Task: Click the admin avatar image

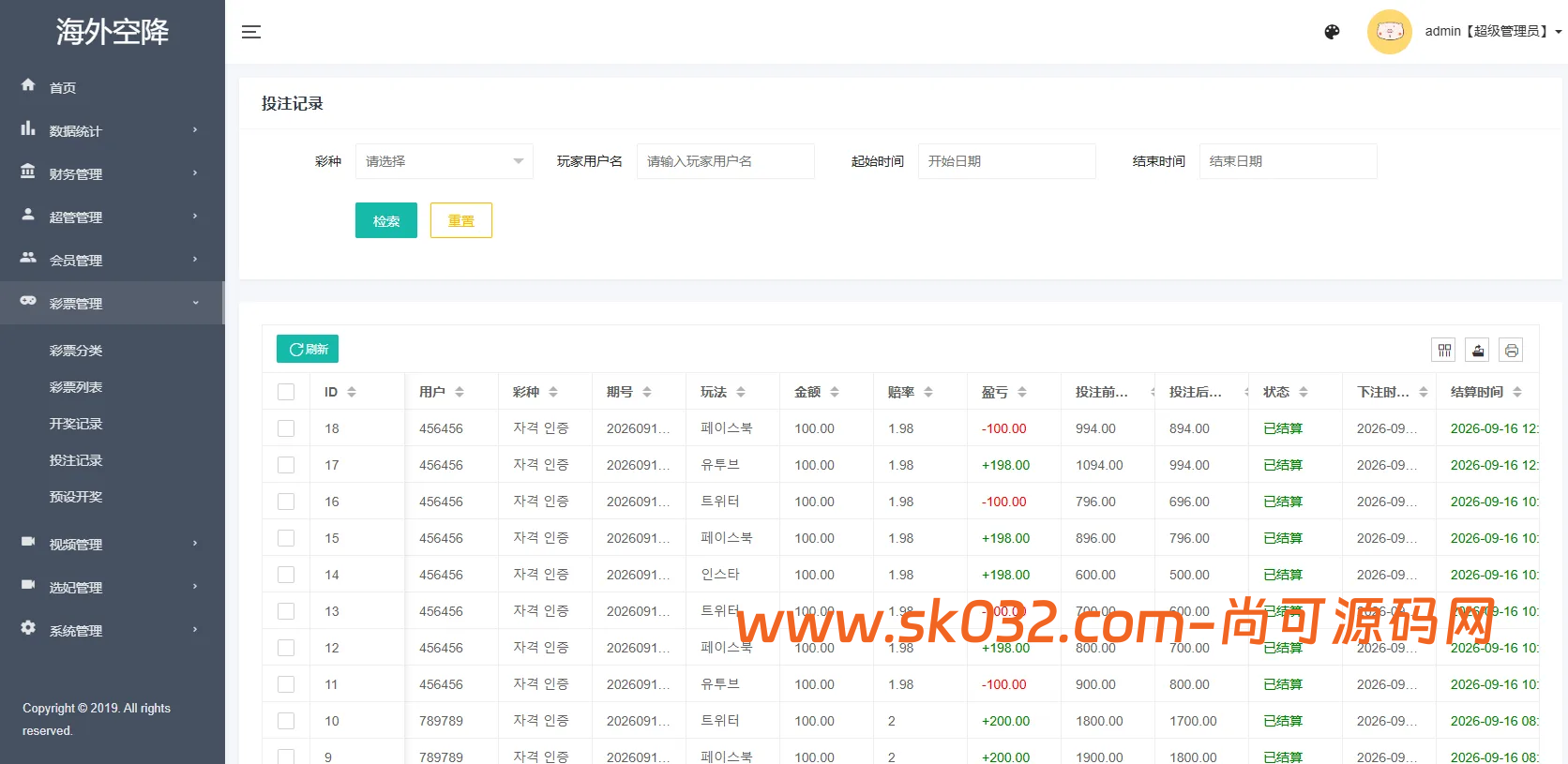Action: click(x=1390, y=32)
